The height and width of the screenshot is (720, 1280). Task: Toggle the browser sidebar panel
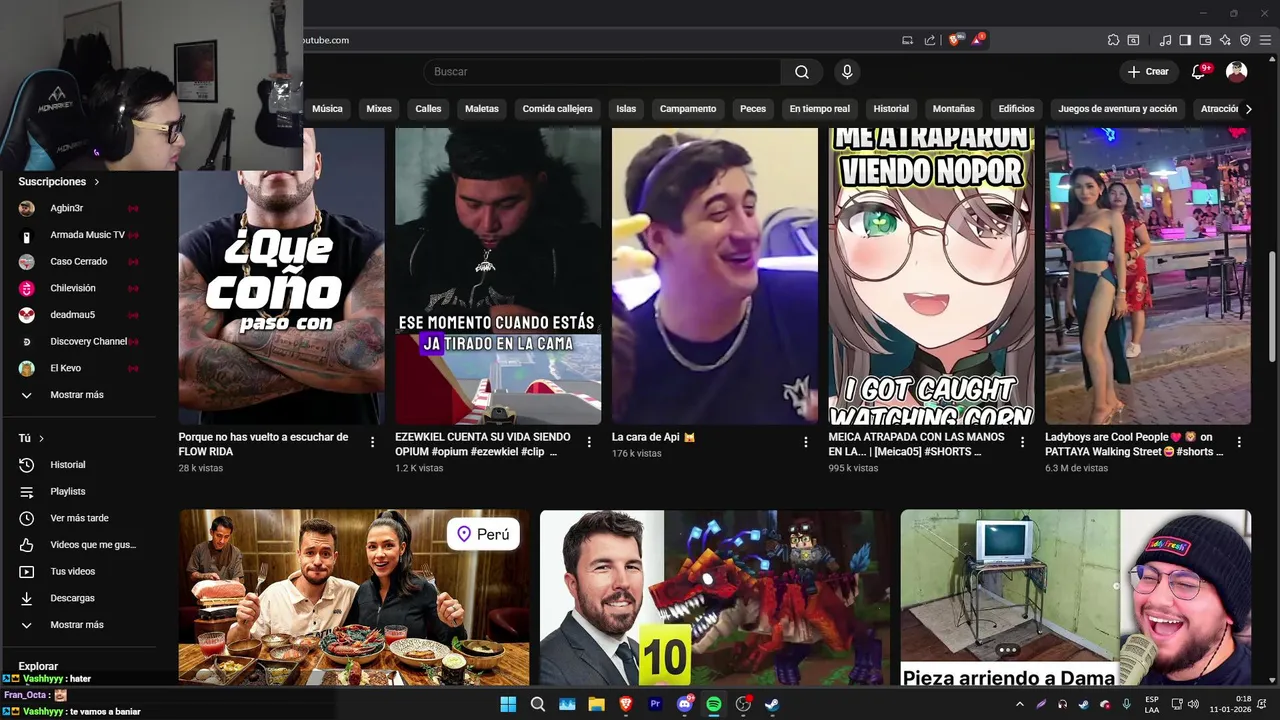pyautogui.click(x=1185, y=40)
